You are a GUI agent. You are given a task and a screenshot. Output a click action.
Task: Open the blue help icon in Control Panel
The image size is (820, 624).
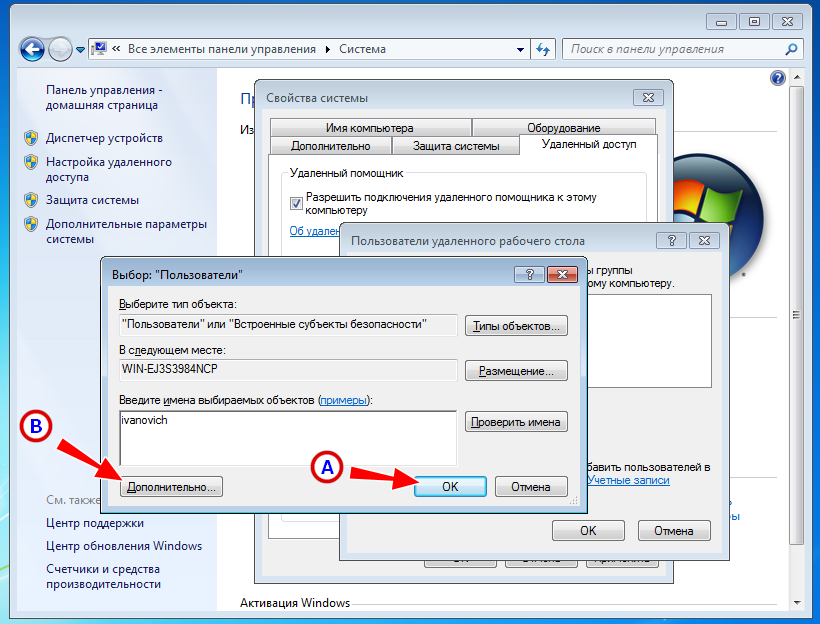[x=778, y=78]
